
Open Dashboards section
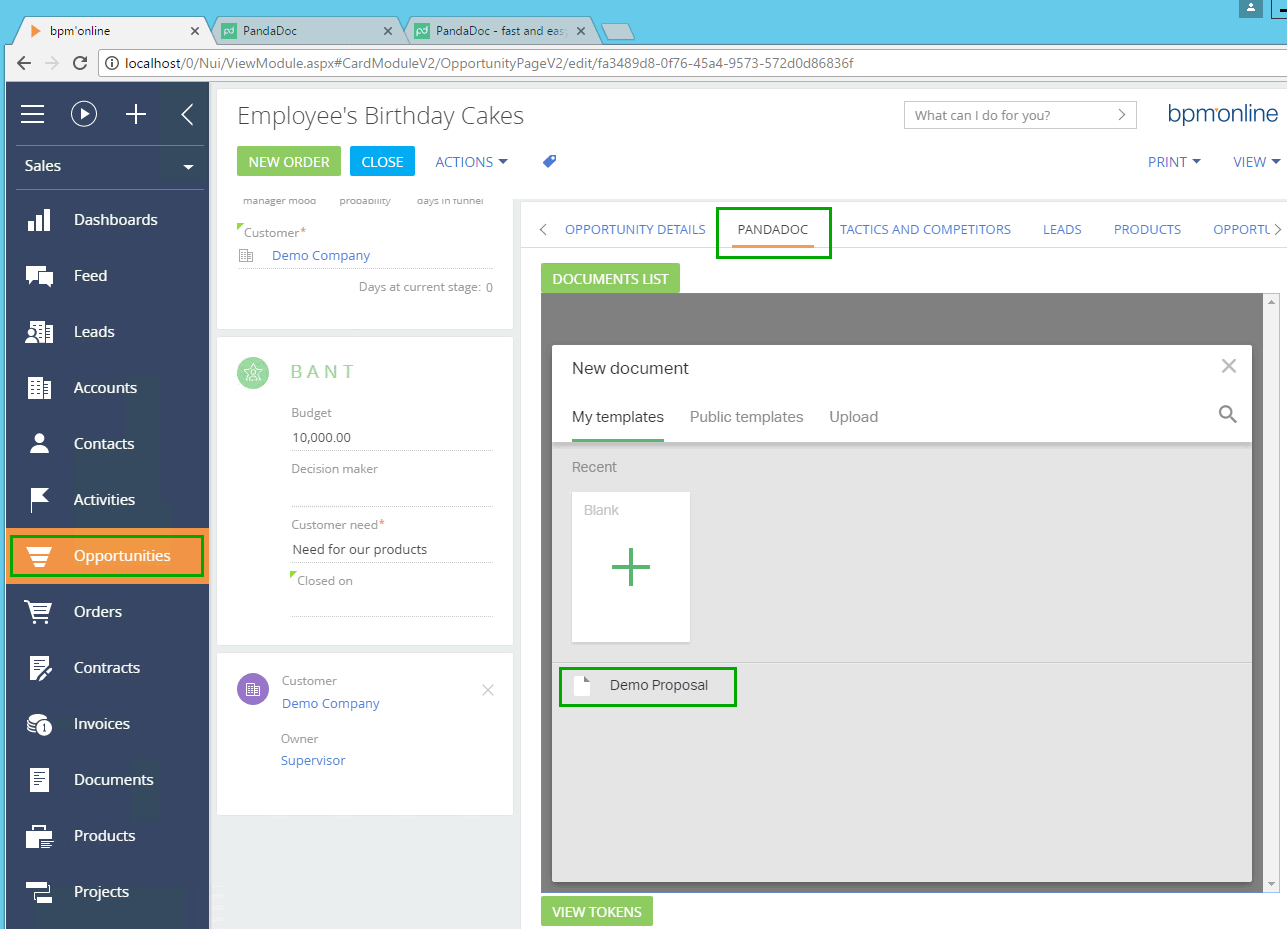[x=107, y=220]
